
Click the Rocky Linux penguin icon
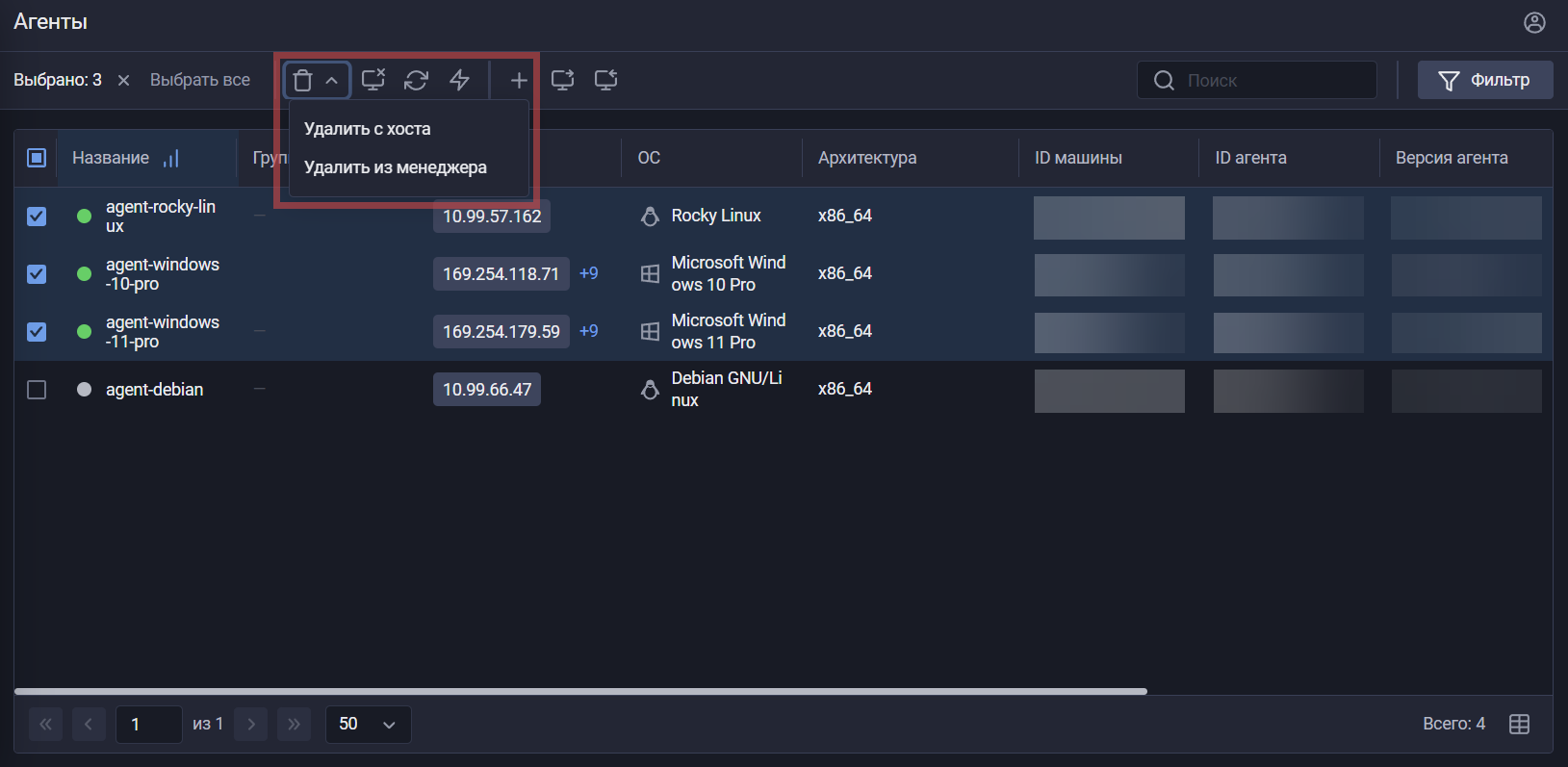(650, 217)
